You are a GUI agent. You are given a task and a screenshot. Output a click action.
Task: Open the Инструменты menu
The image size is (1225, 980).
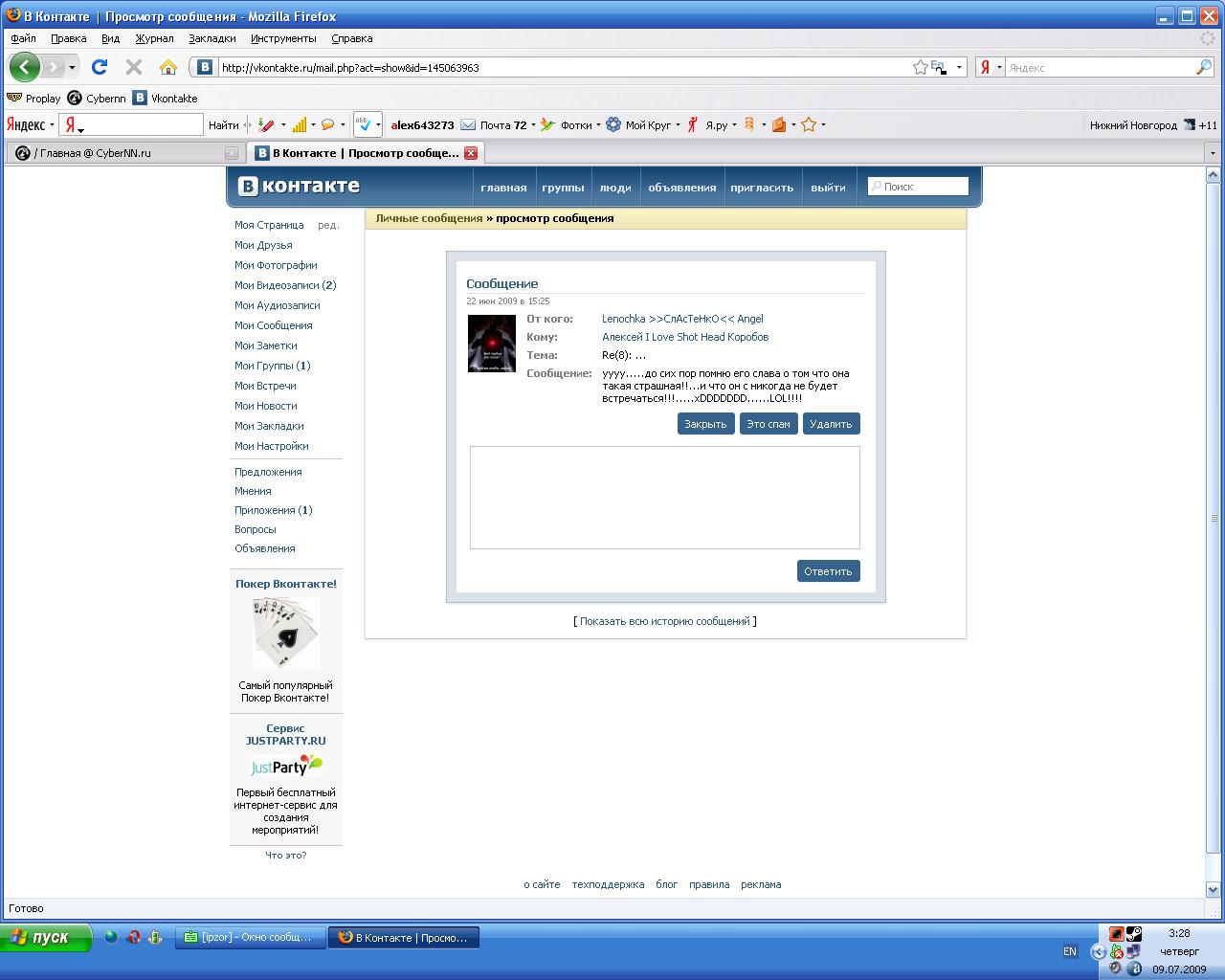(283, 38)
